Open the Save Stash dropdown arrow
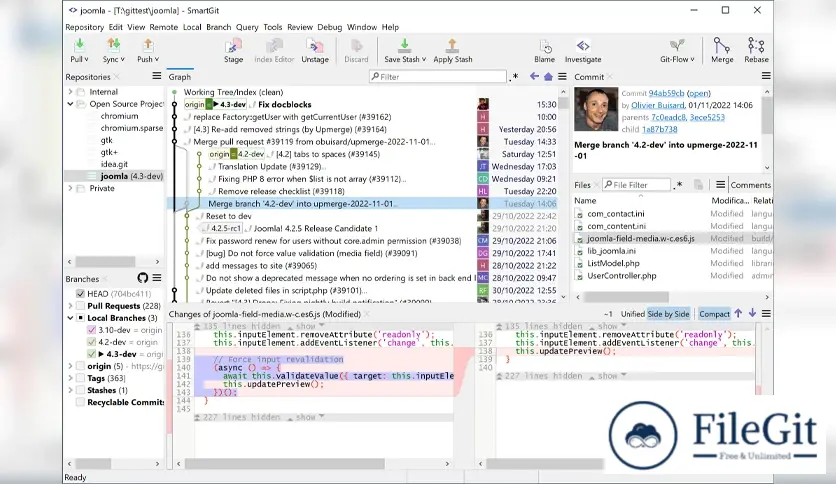Screen dimensions: 836x484 tap(424, 59)
